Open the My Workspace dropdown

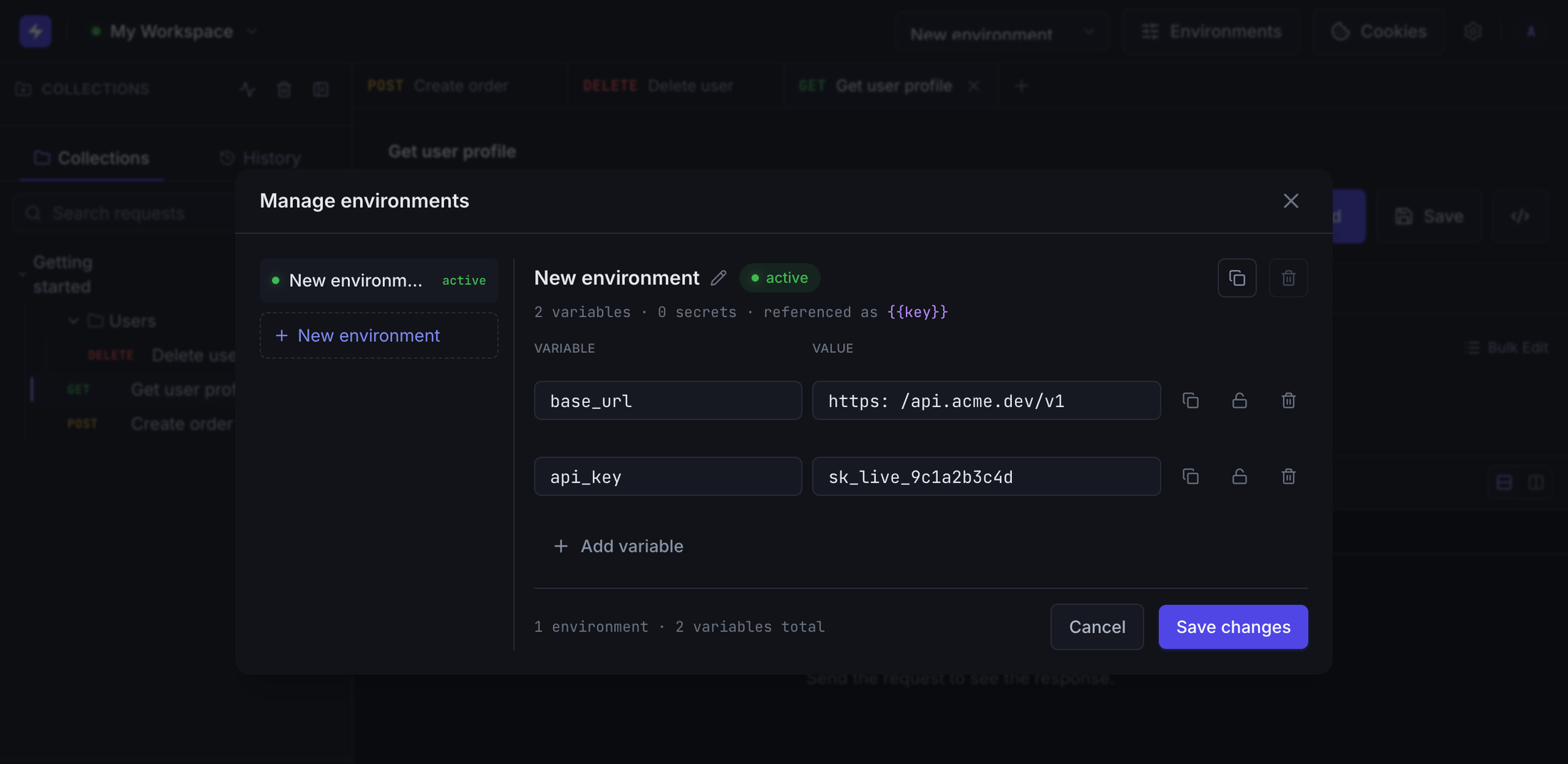click(x=173, y=31)
